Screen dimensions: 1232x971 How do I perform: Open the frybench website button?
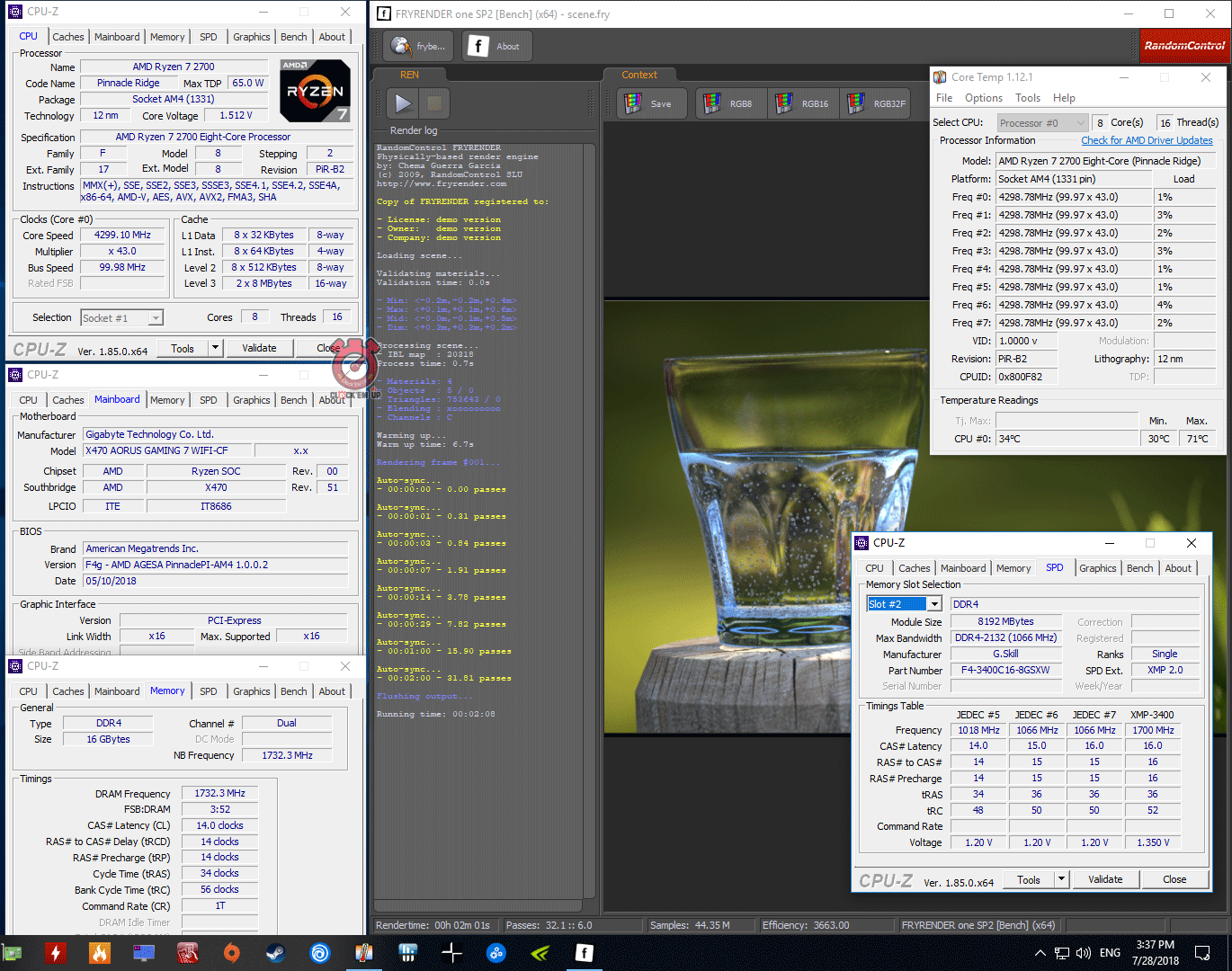click(x=419, y=46)
